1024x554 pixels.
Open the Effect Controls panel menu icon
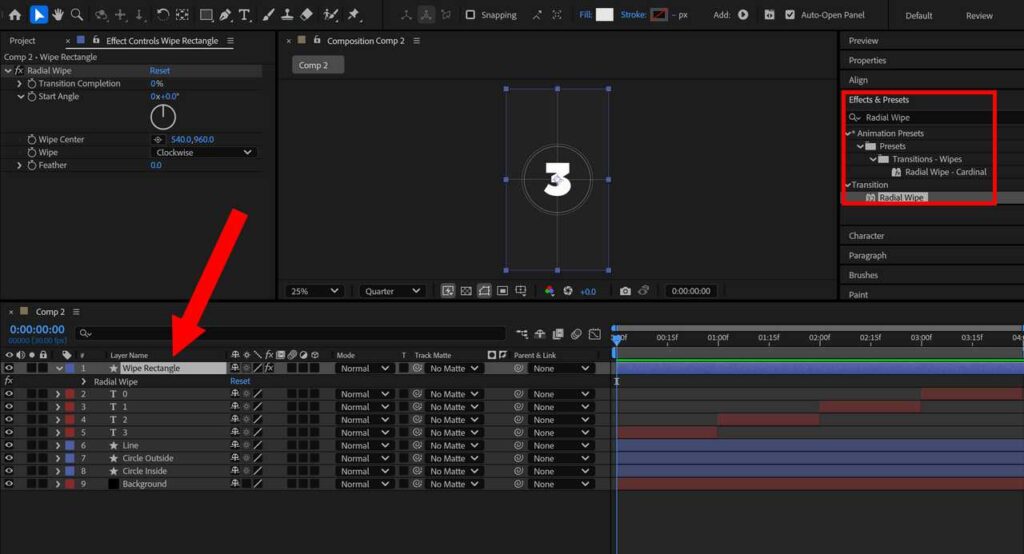(x=230, y=41)
